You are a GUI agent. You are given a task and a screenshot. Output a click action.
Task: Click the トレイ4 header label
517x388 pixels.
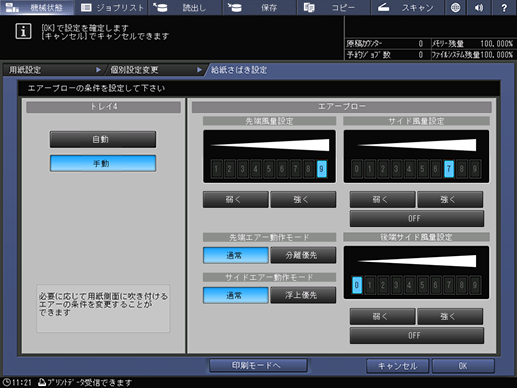[x=104, y=107]
